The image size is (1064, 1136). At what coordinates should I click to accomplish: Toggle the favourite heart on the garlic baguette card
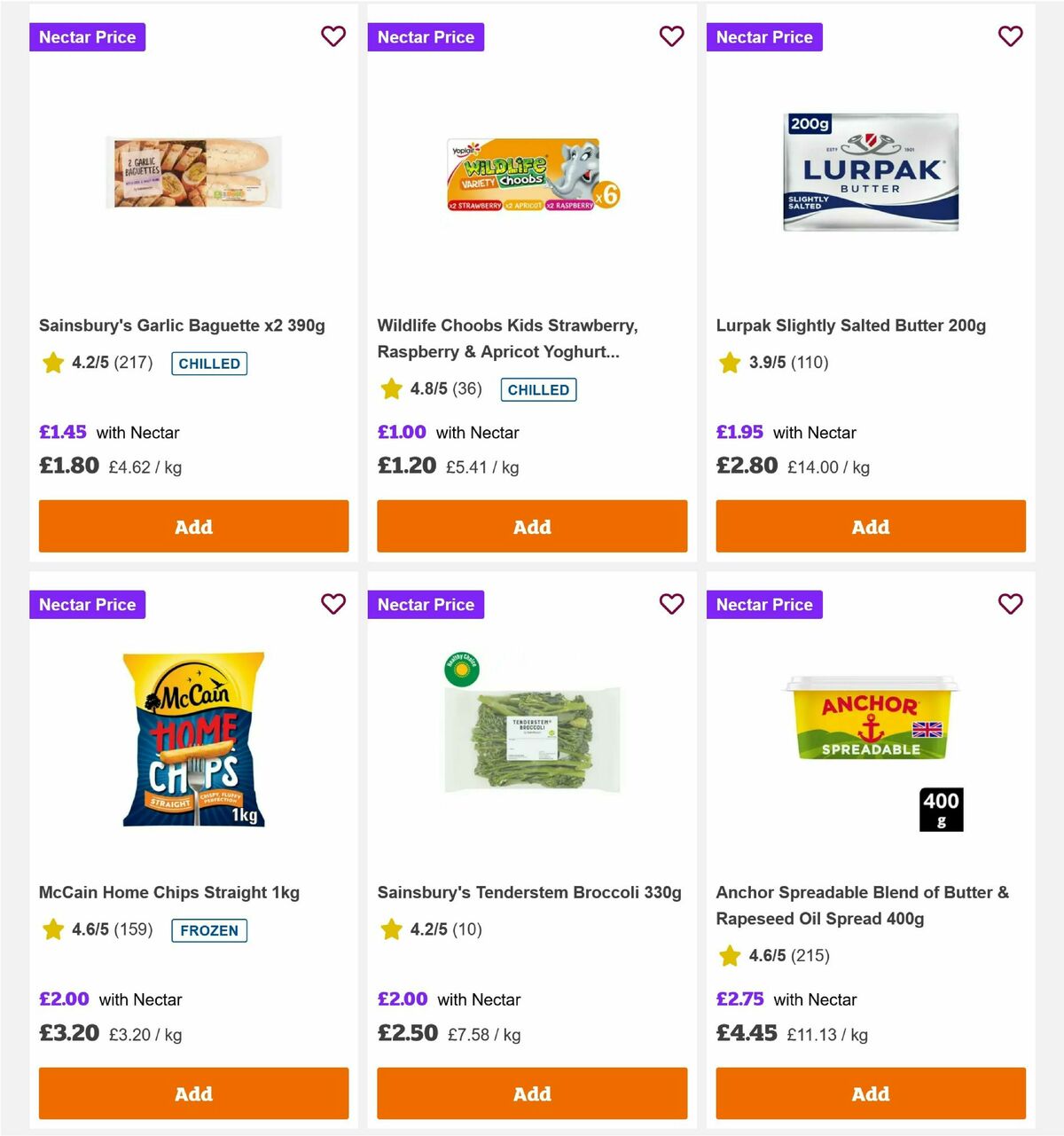pyautogui.click(x=333, y=36)
